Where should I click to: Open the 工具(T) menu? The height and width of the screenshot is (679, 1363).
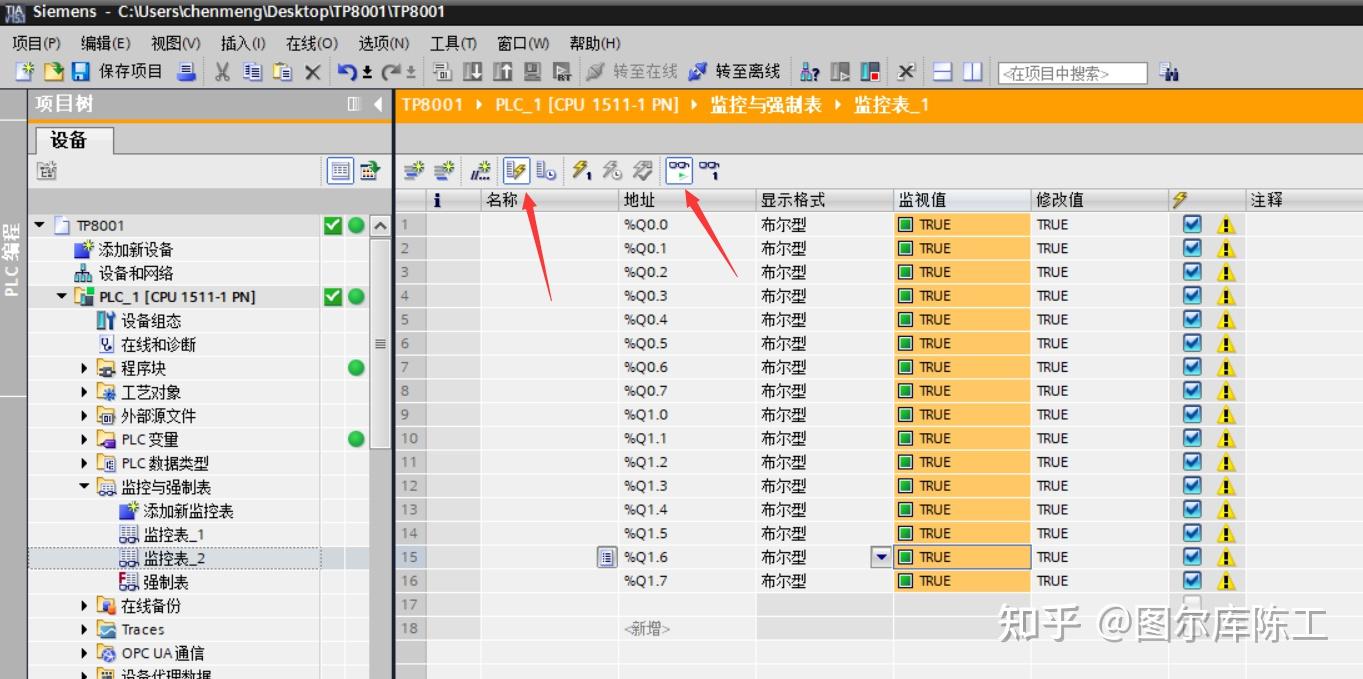coord(453,44)
